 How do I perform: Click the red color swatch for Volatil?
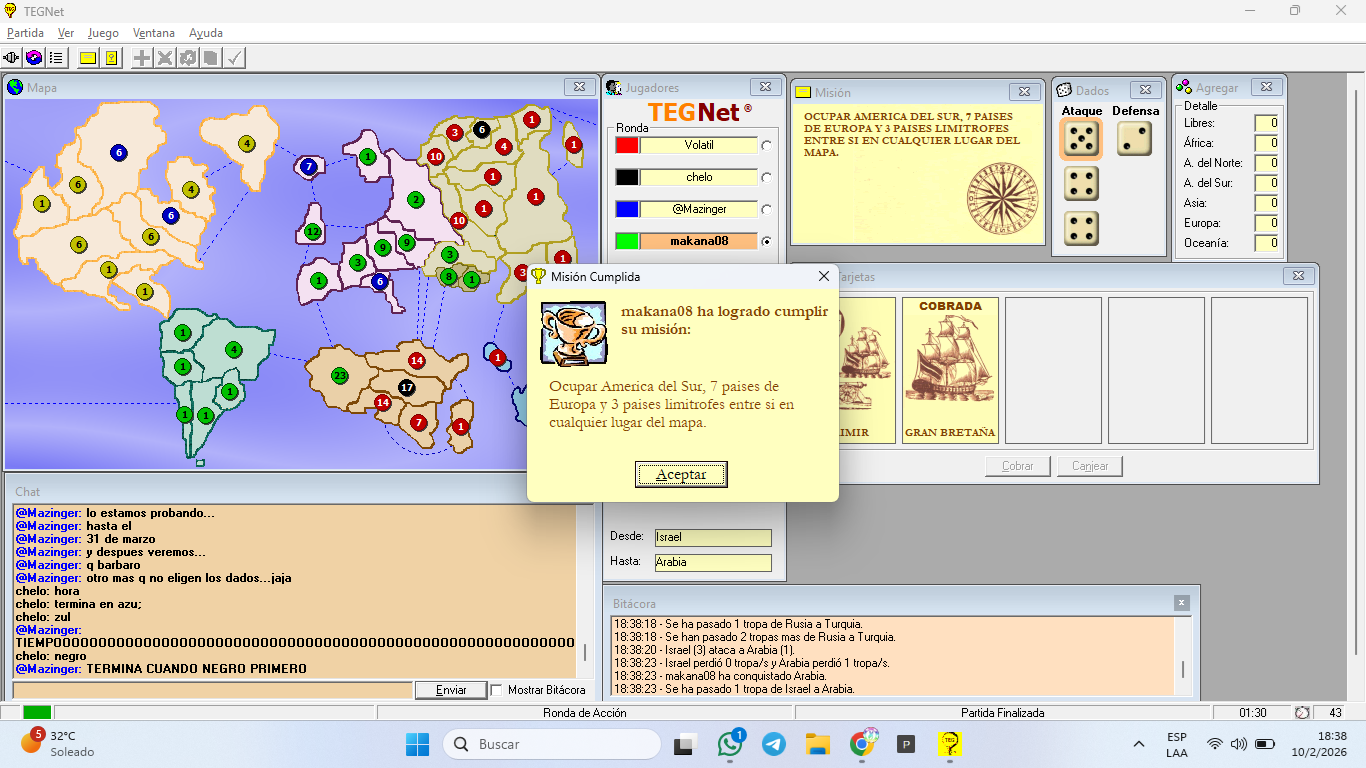pos(627,145)
